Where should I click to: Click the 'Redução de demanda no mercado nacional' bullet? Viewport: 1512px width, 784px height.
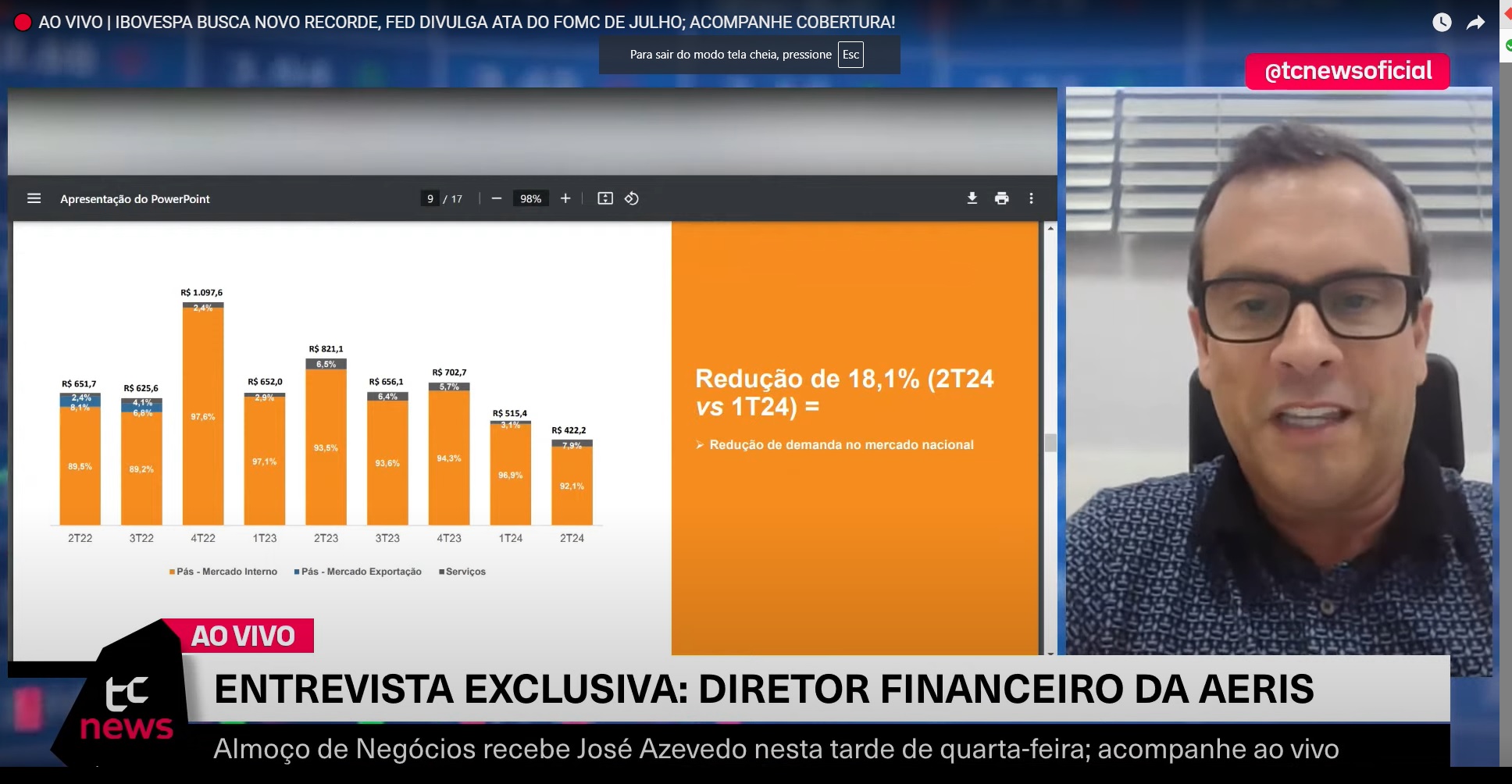[x=834, y=444]
